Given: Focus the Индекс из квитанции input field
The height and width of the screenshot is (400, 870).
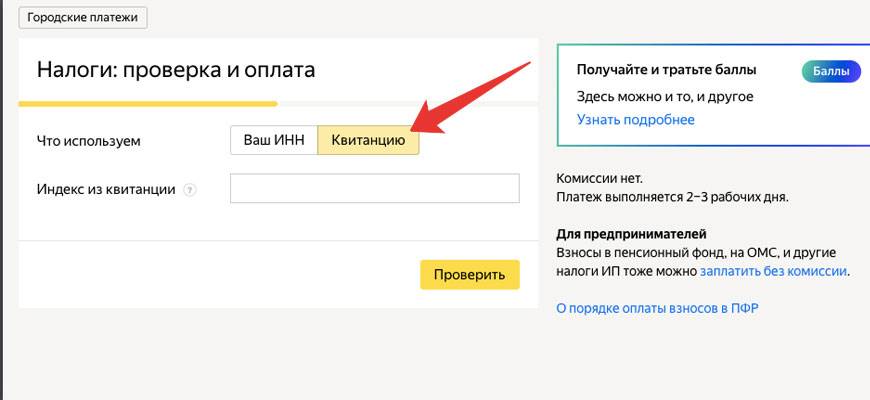Looking at the screenshot, I should 374,189.
